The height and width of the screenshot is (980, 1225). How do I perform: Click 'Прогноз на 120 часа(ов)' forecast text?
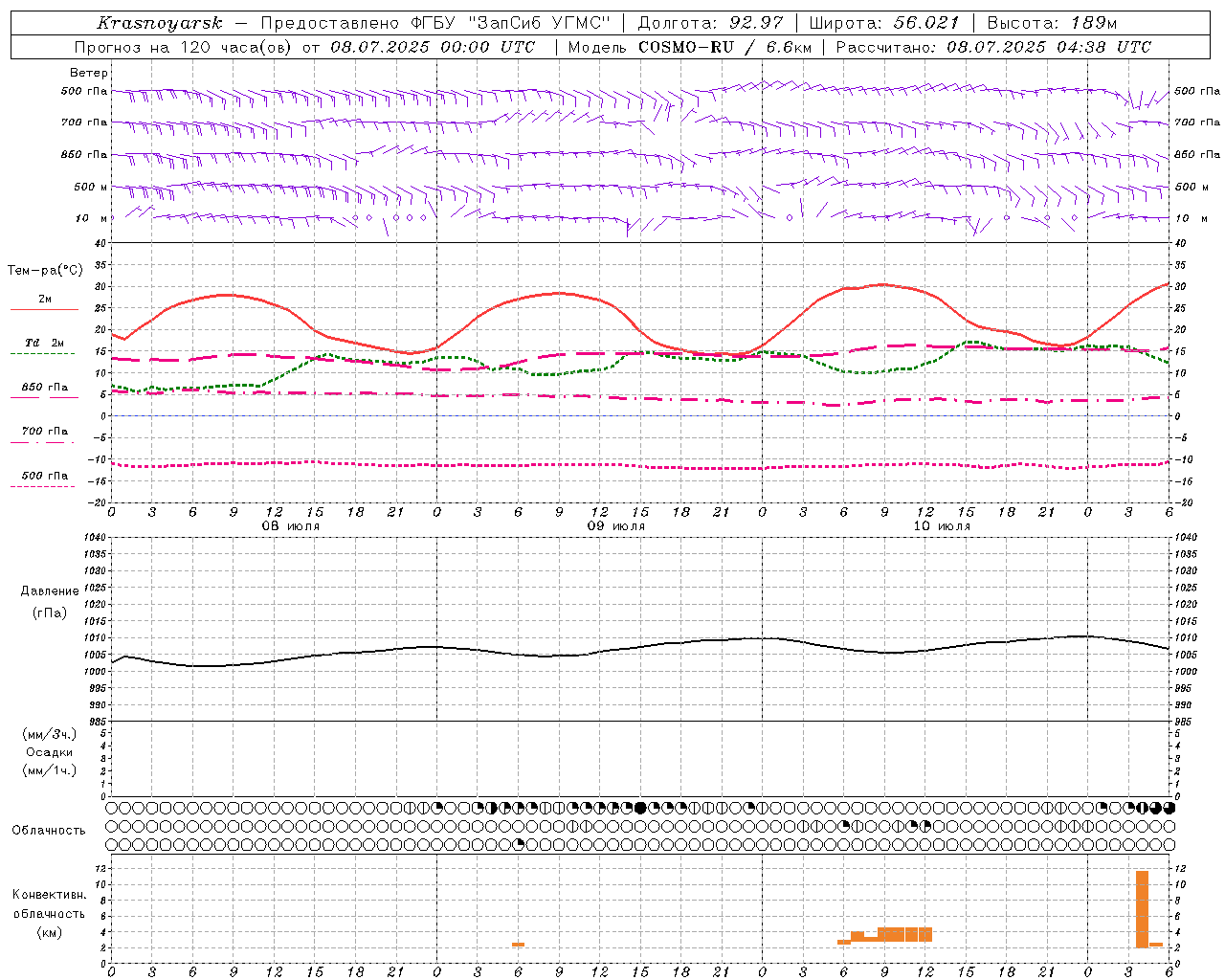pyautogui.click(x=185, y=47)
